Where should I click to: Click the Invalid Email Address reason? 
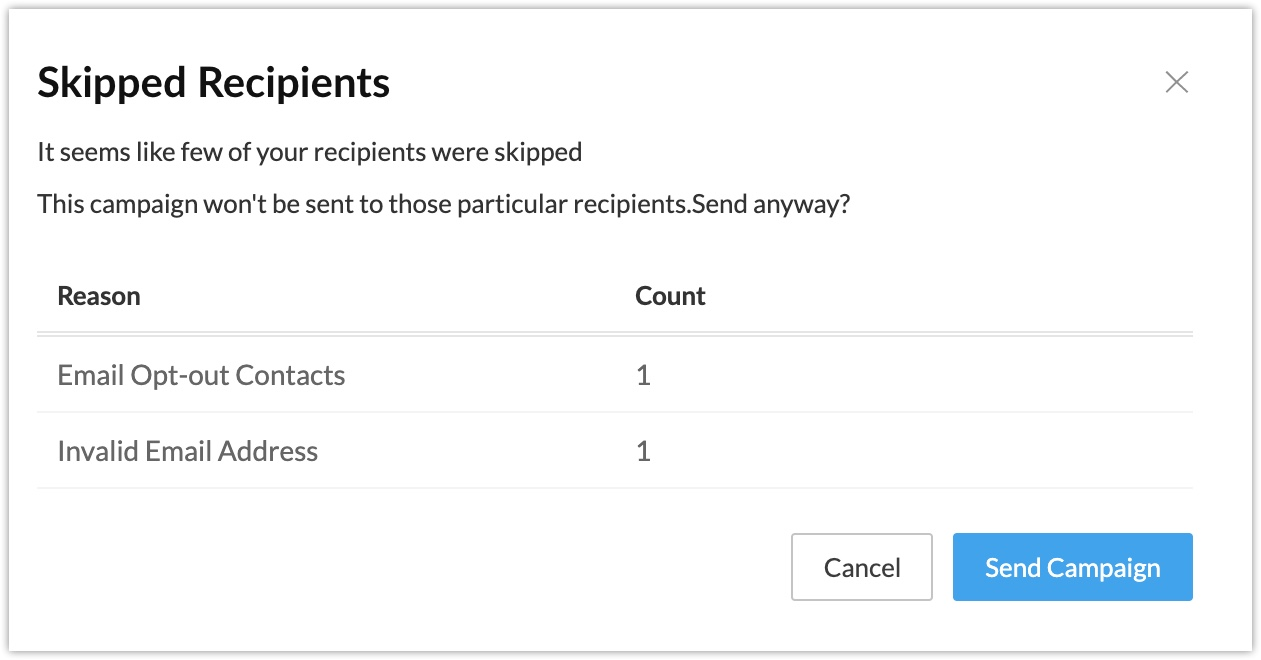(187, 452)
